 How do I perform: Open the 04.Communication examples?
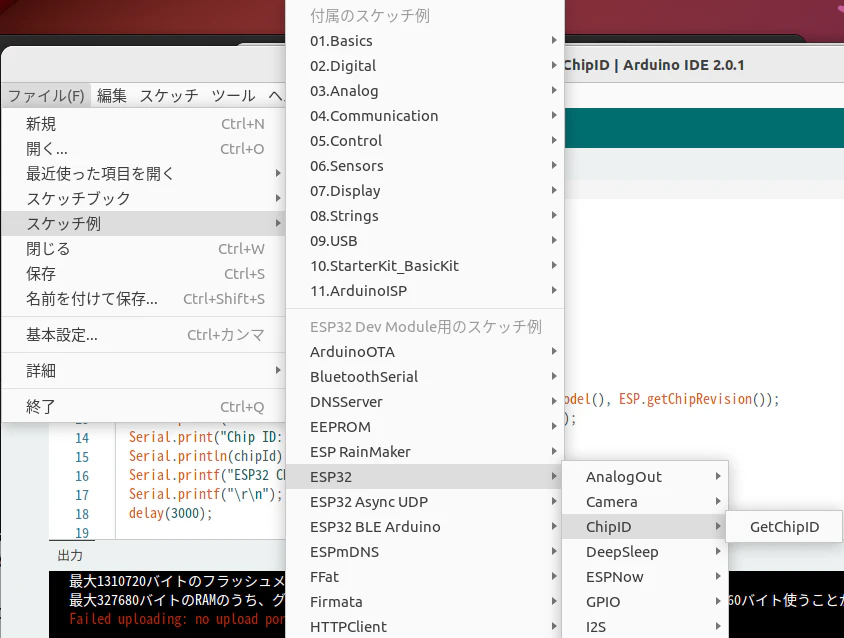point(425,116)
